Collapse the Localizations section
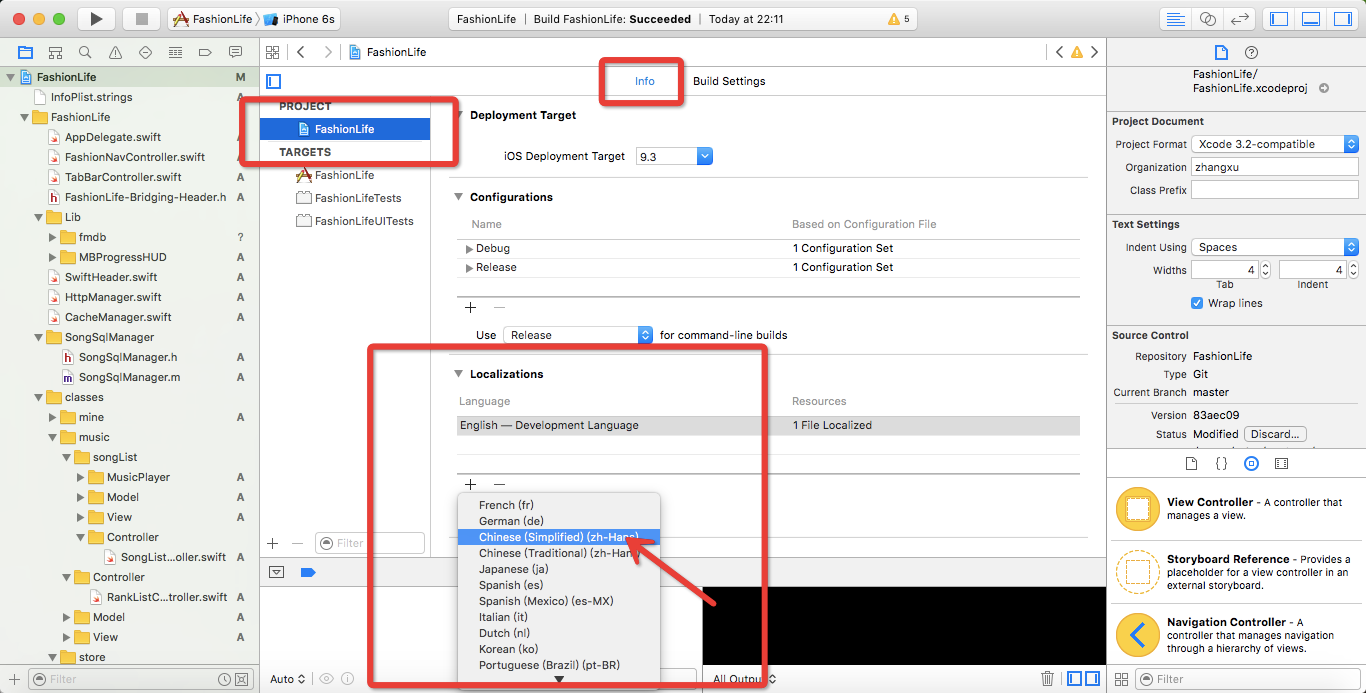Screen dimensions: 1366x693 pyautogui.click(x=459, y=374)
